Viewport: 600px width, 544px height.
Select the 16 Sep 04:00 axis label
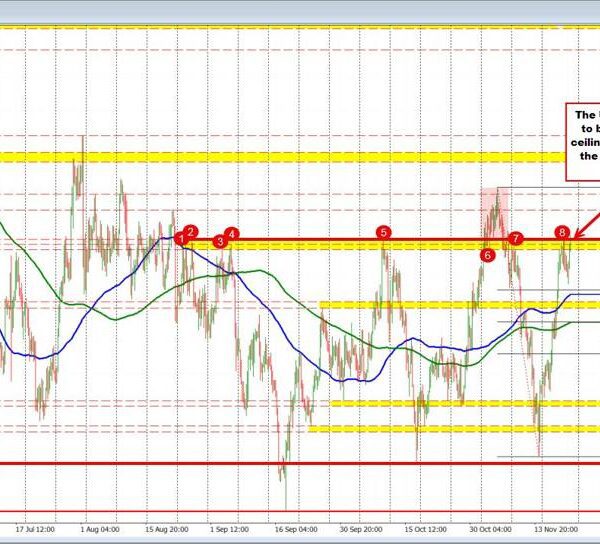(x=296, y=529)
